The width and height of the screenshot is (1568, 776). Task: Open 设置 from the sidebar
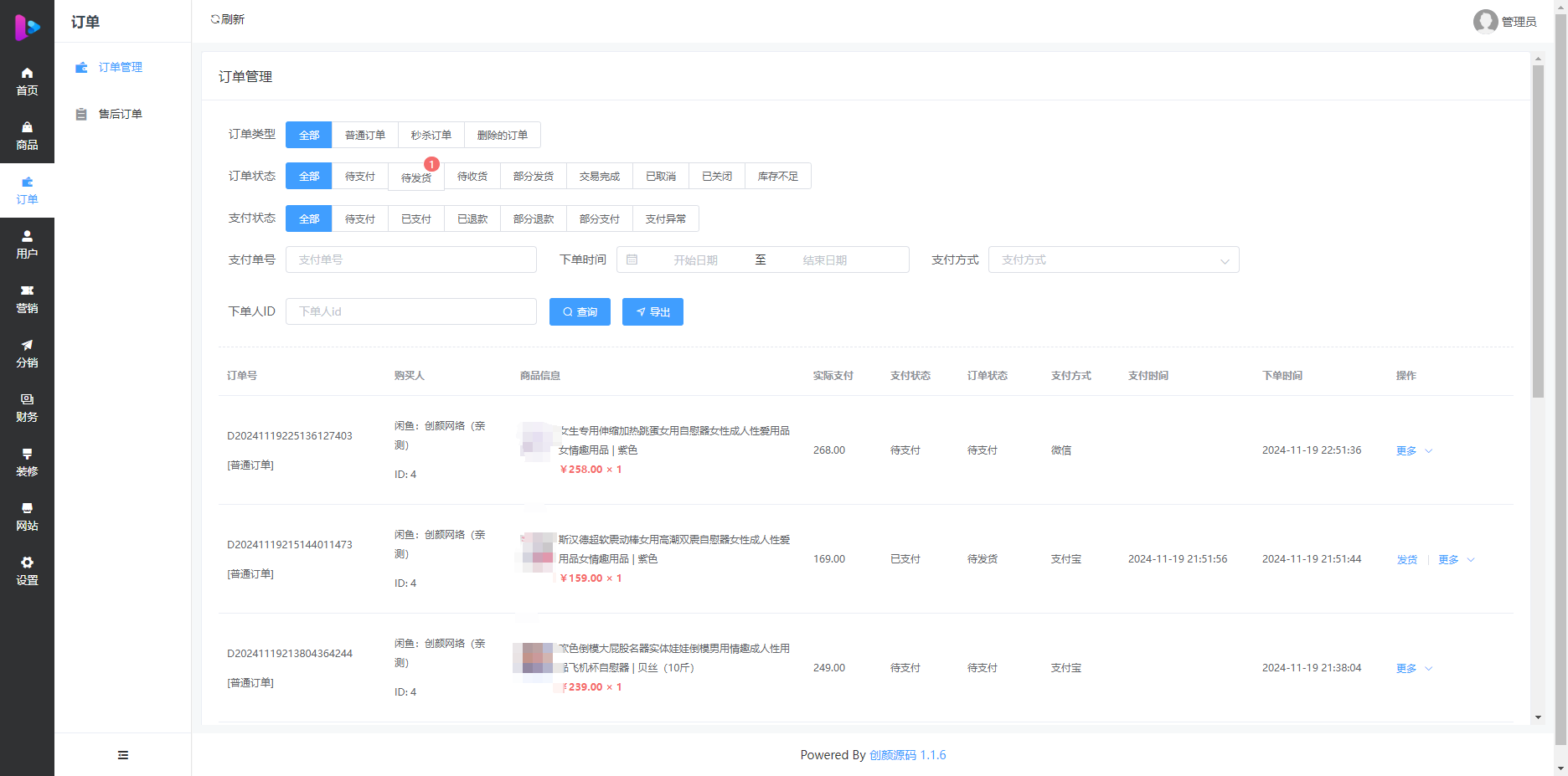coord(27,570)
